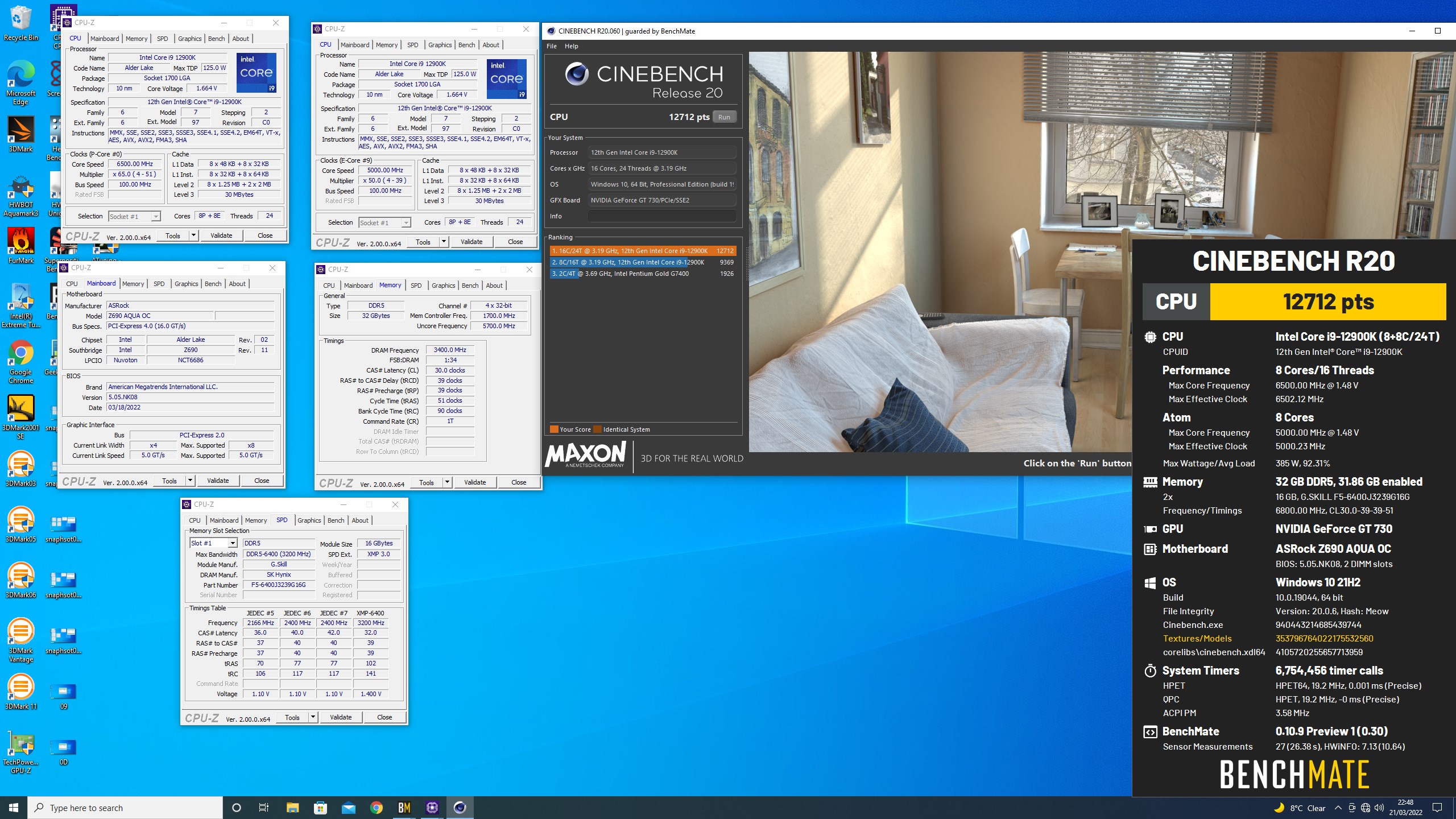
Task: Click the Textures/Models hash in BenchMate
Action: pyautogui.click(x=1324, y=639)
